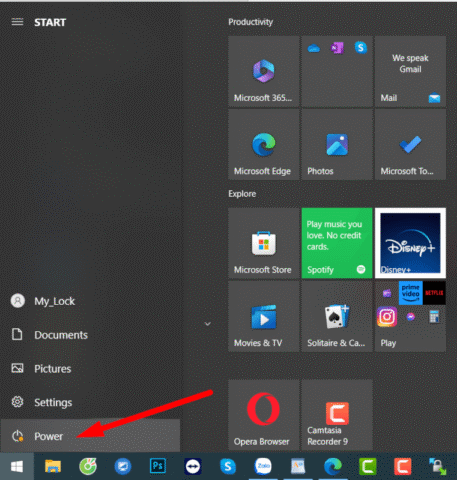The width and height of the screenshot is (457, 480).
Task: Launch the Movies & TV tile
Action: pyautogui.click(x=264, y=316)
